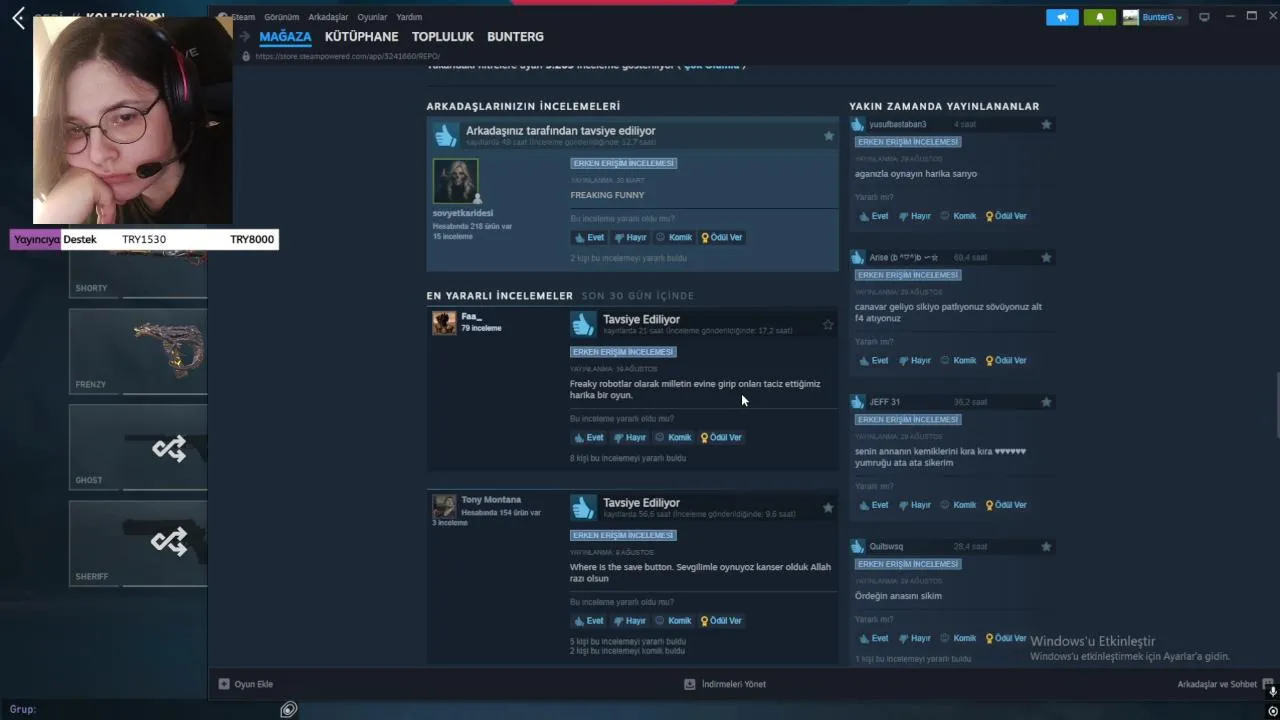
Task: Mark sovyetkaridesi's review as Komik
Action: point(674,238)
